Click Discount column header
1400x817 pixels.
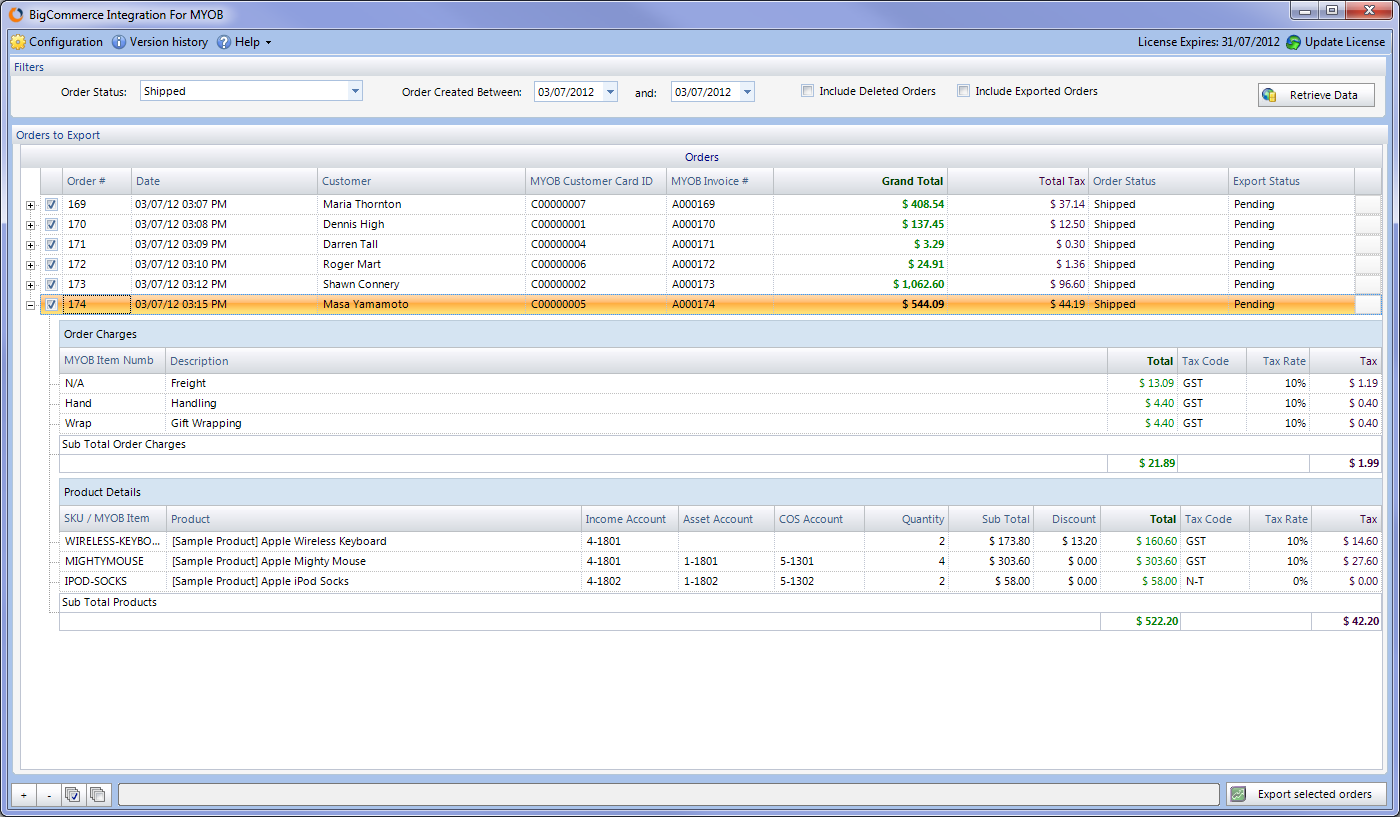point(1068,519)
